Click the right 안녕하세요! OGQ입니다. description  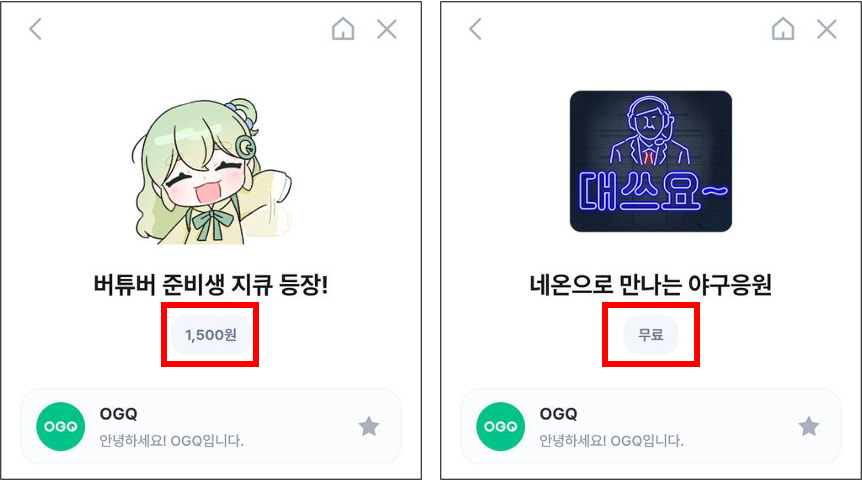point(611,441)
